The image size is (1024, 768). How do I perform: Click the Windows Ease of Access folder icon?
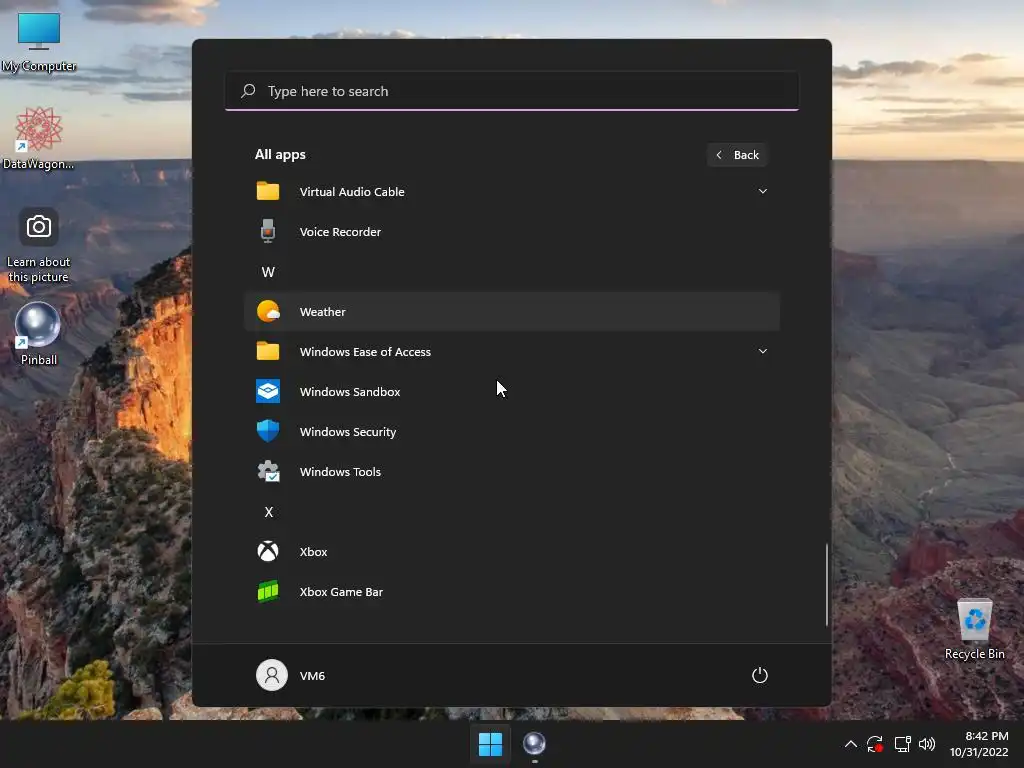pyautogui.click(x=268, y=351)
